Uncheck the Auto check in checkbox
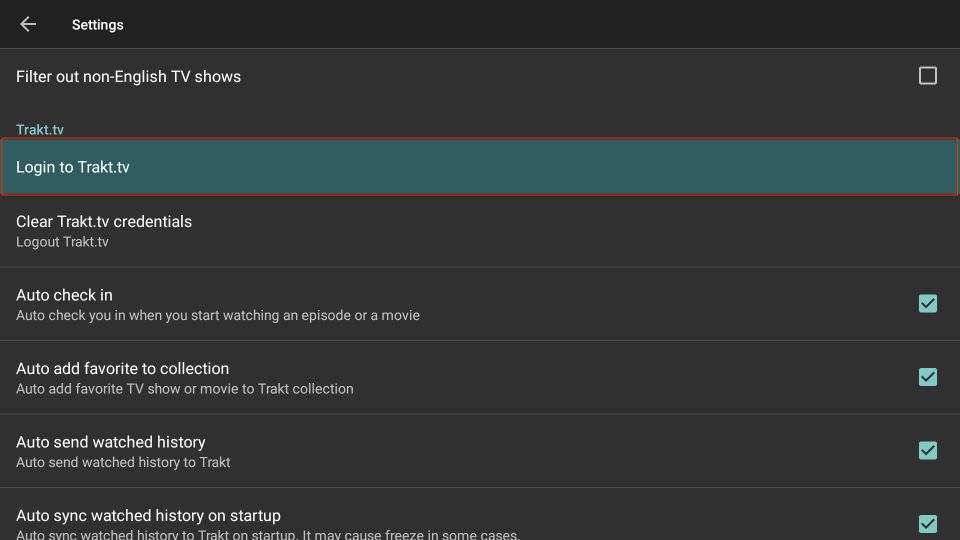Image resolution: width=960 pixels, height=540 pixels. [928, 304]
